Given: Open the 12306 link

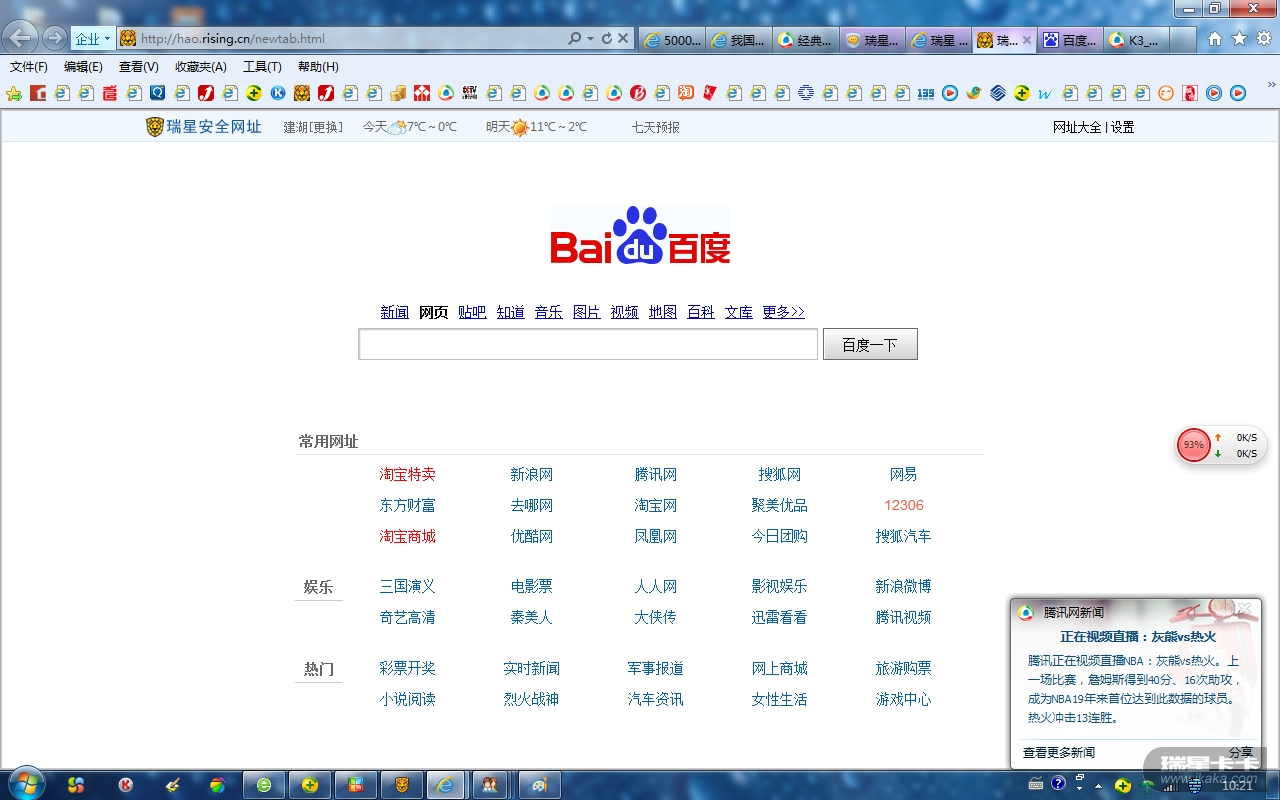Looking at the screenshot, I should tap(903, 505).
